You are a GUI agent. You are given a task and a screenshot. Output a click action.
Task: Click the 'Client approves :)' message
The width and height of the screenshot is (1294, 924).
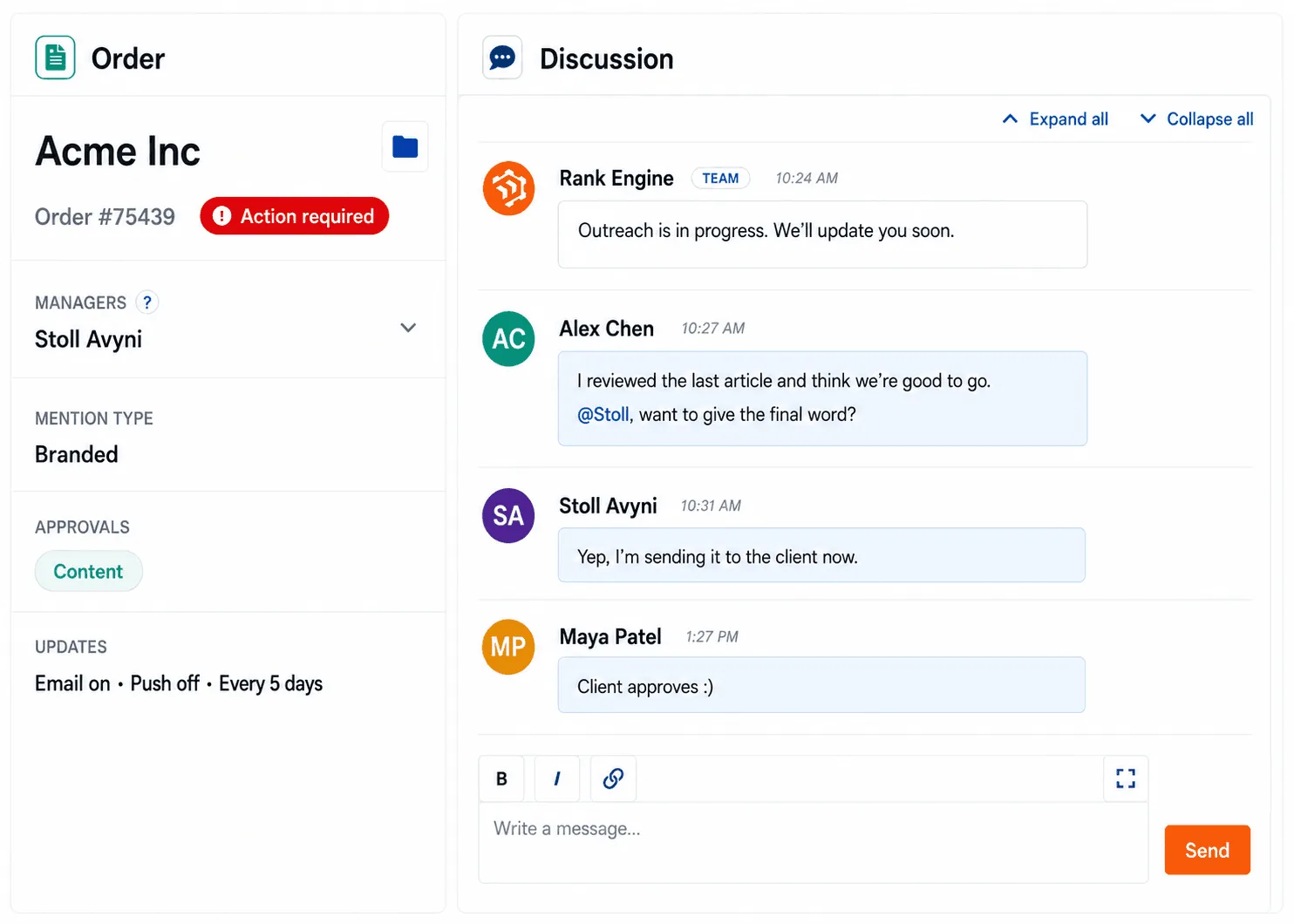(821, 685)
